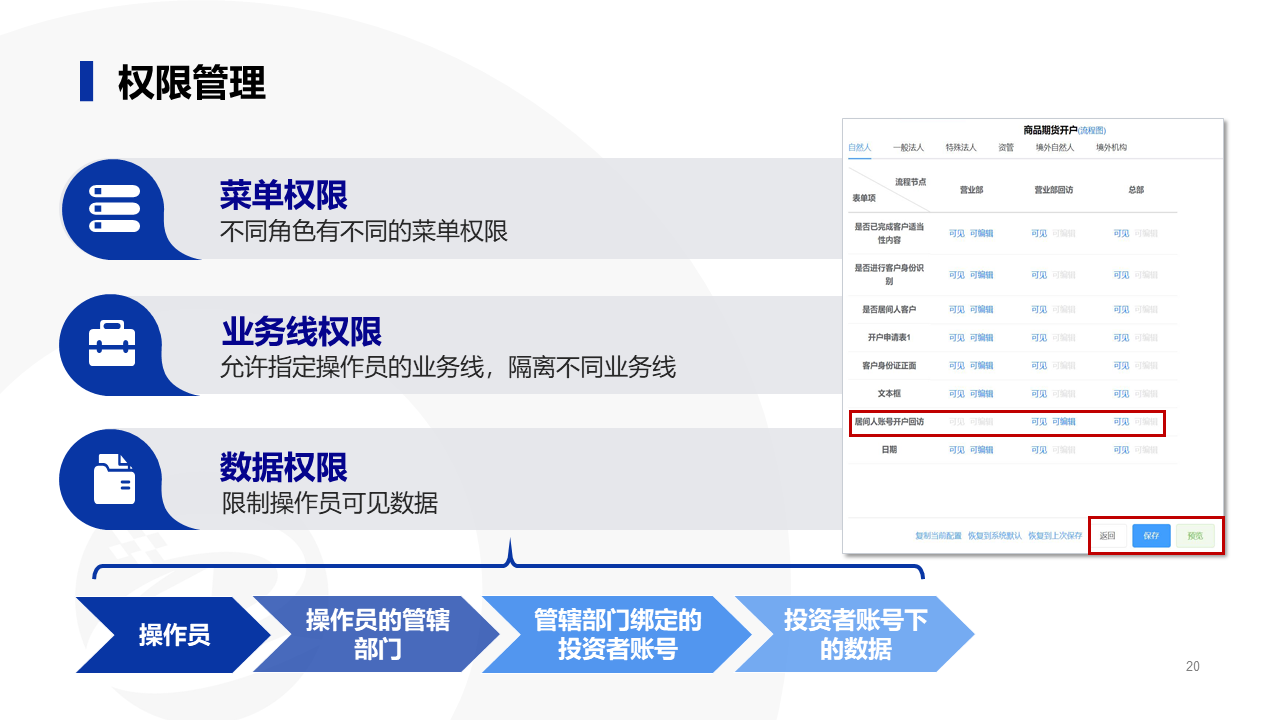The height and width of the screenshot is (720, 1280).
Task: Open the 流程图 link beside 商品期货开户
Action: pyautogui.click(x=1092, y=131)
